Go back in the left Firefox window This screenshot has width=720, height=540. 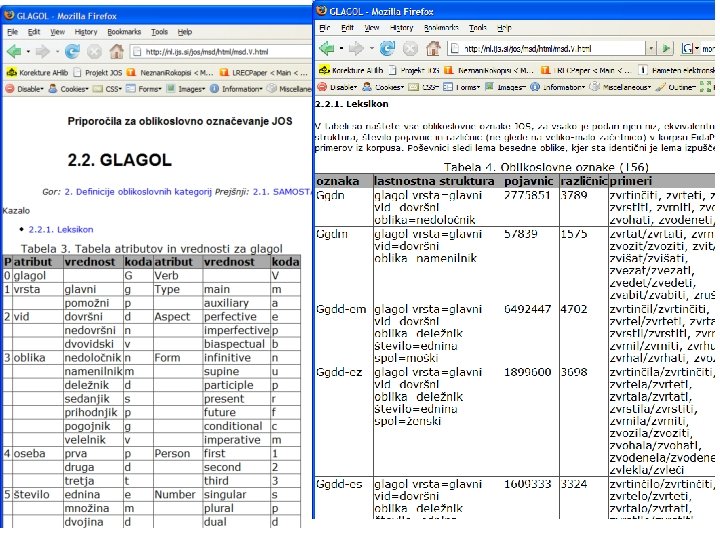14,51
